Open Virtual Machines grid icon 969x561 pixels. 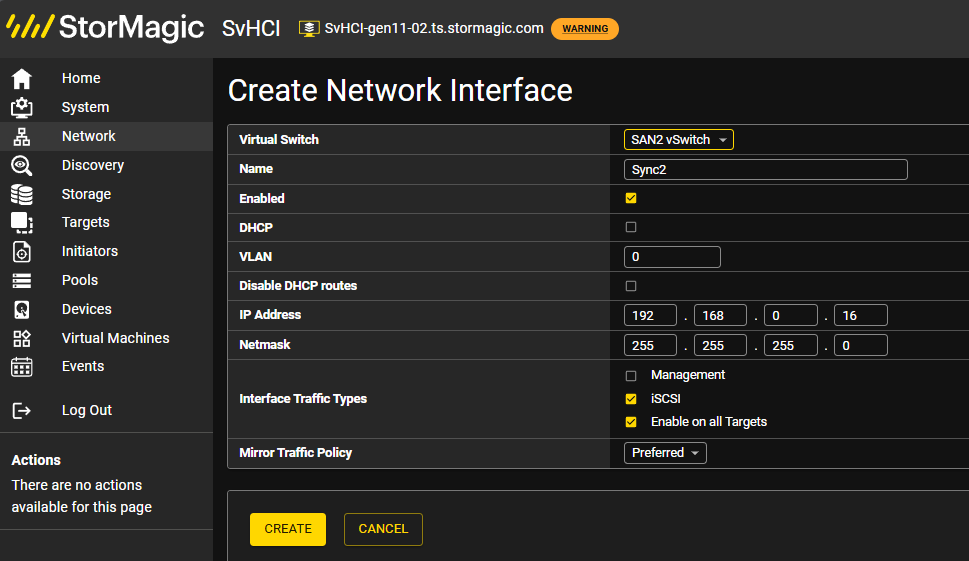click(22, 339)
